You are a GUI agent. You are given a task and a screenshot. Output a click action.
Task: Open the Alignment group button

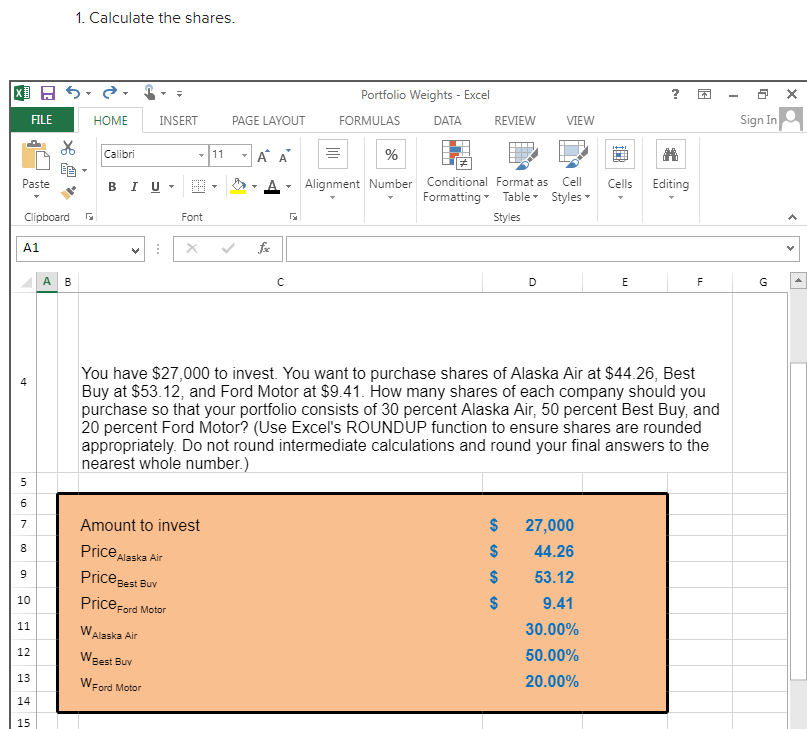(x=332, y=170)
